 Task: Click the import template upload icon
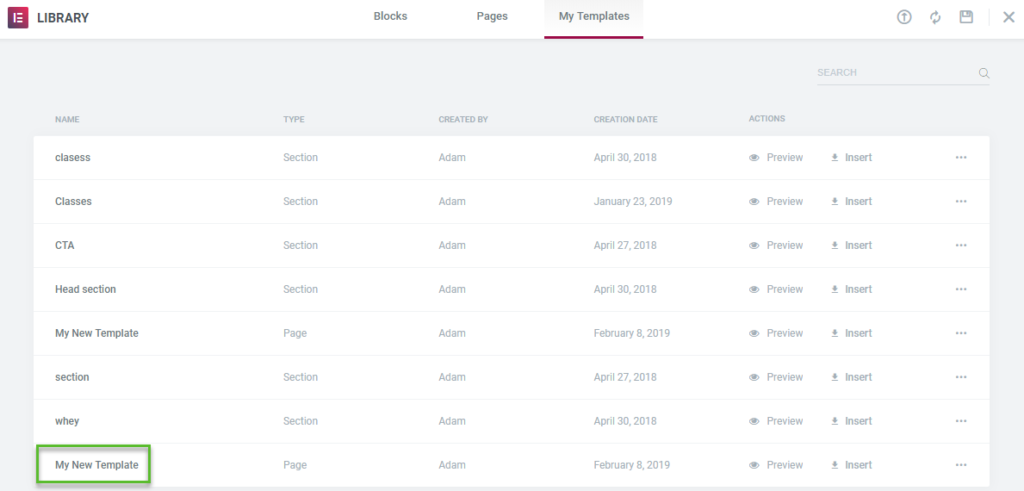point(904,18)
